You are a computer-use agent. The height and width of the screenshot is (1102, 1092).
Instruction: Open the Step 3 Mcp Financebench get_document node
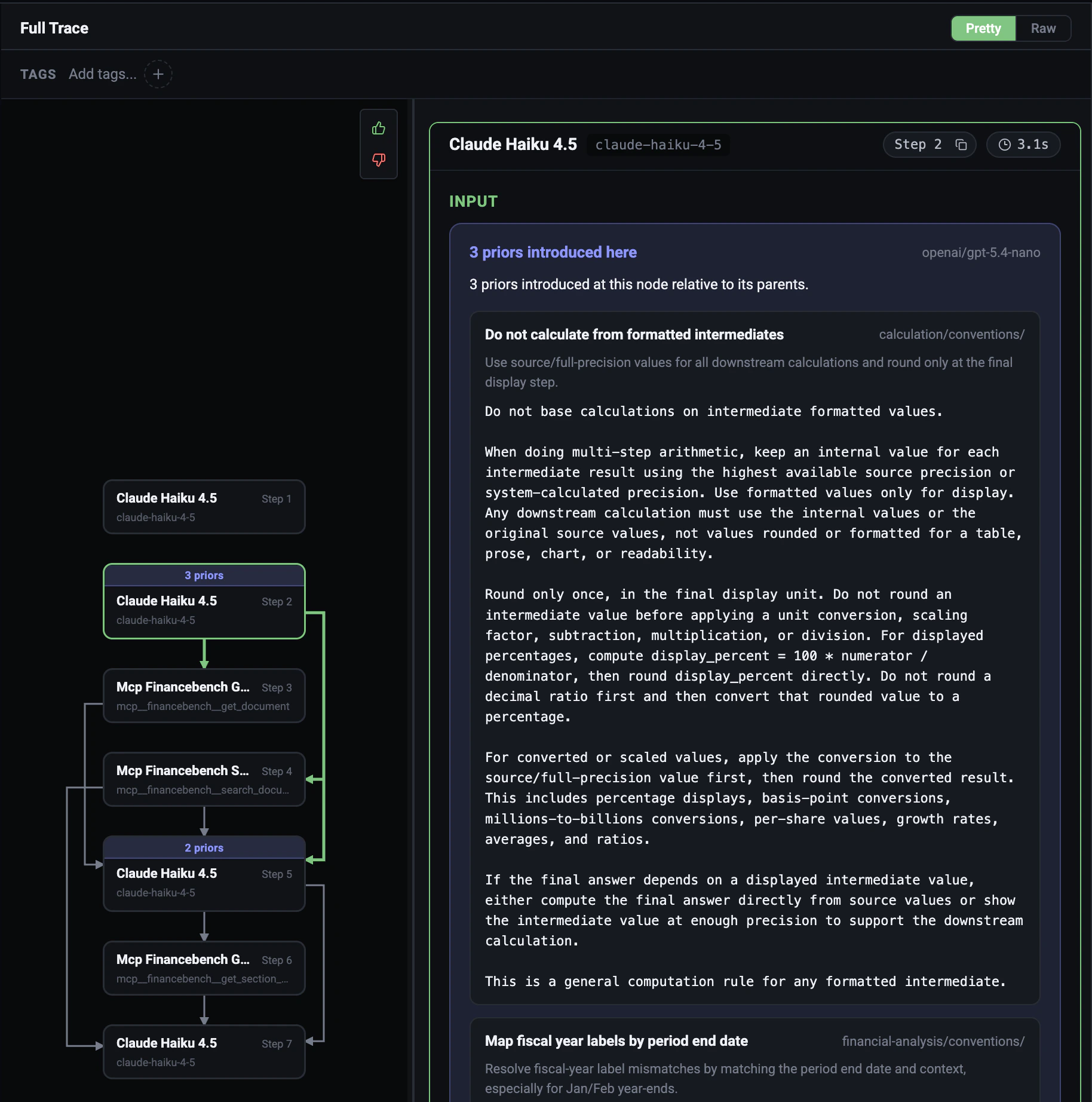(204, 696)
